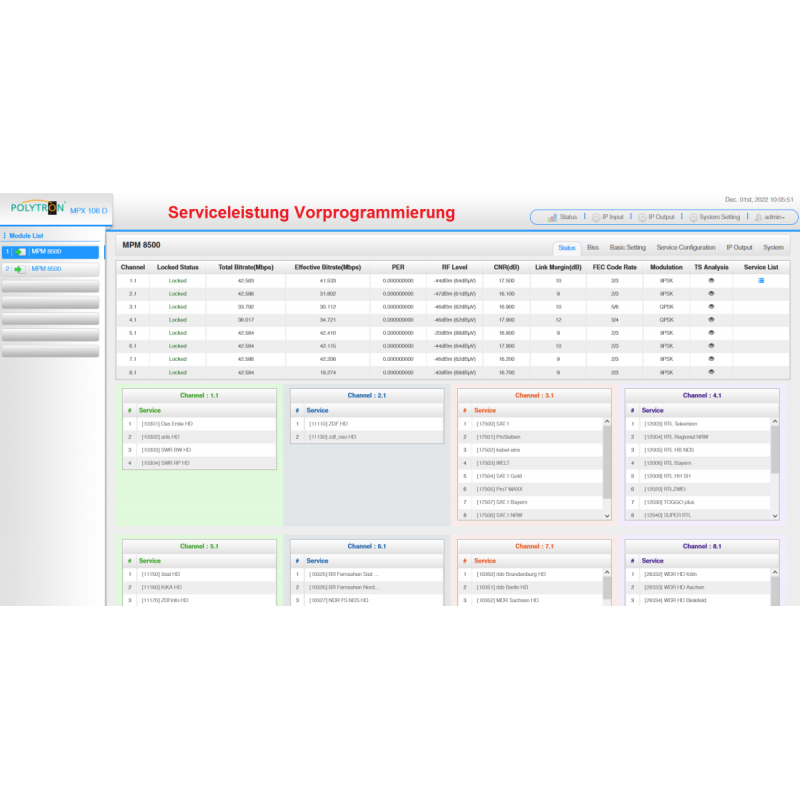Select first MPM 8500 in Module List
The width and height of the screenshot is (800, 800).
pyautogui.click(x=51, y=252)
